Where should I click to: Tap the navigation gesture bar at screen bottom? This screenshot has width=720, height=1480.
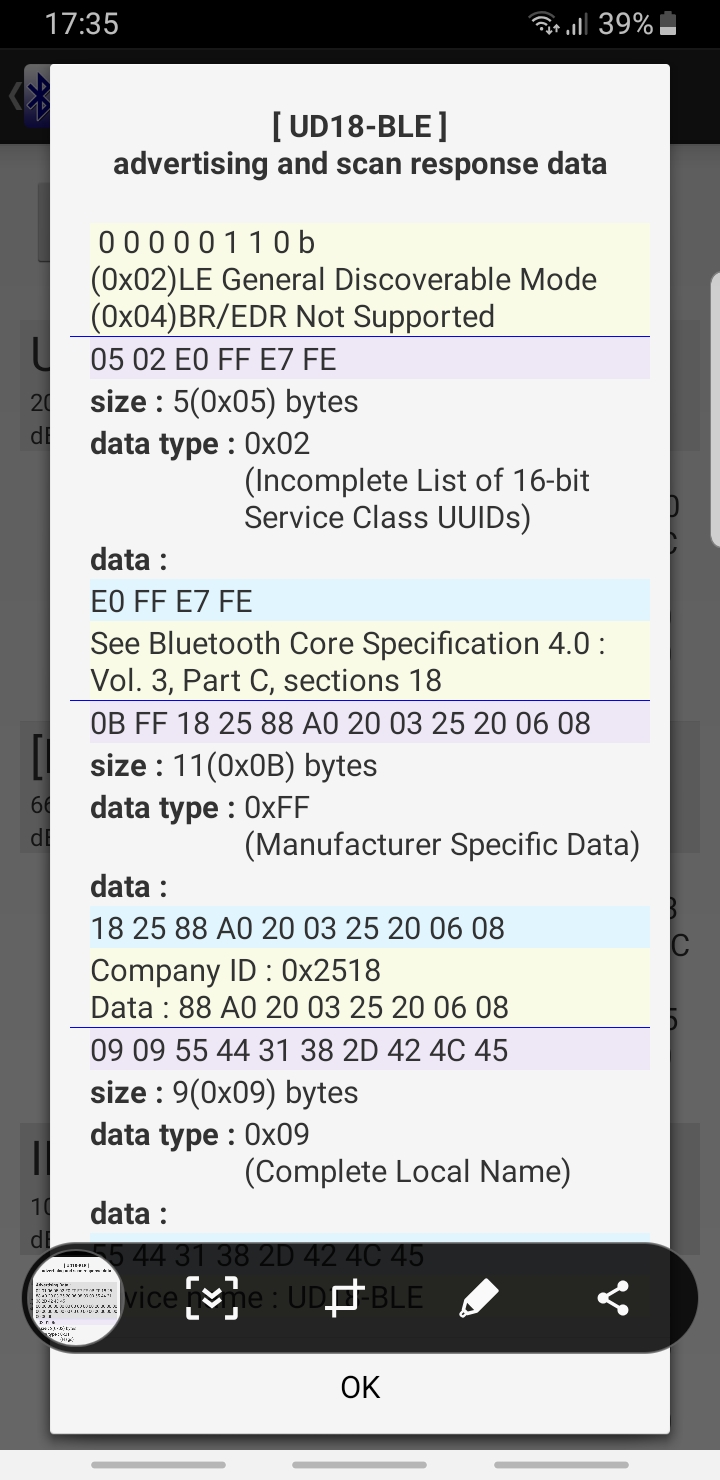click(360, 1465)
